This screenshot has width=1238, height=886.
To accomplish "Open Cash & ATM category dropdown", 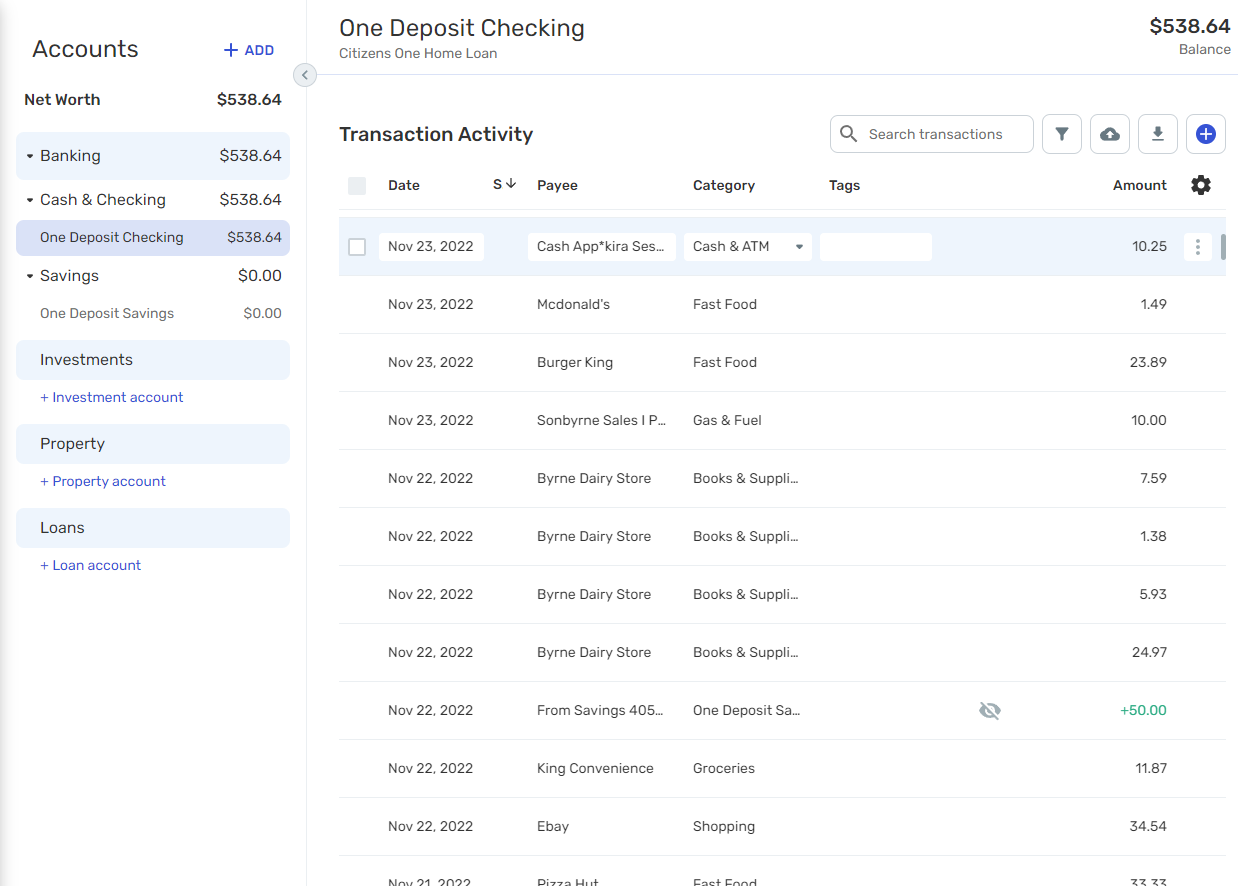I will [x=748, y=247].
